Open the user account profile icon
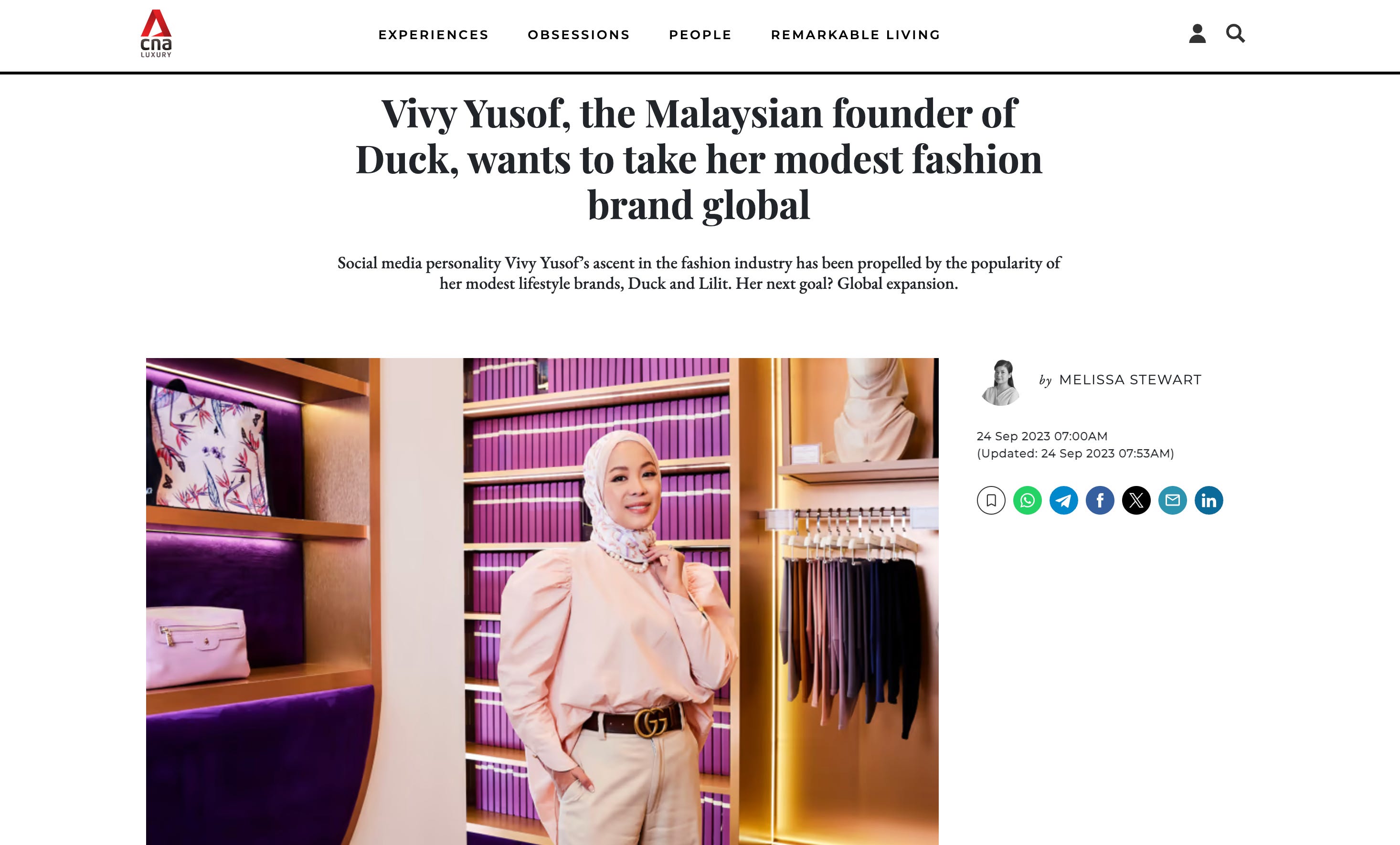Screen dimensions: 1400x845 (1197, 33)
